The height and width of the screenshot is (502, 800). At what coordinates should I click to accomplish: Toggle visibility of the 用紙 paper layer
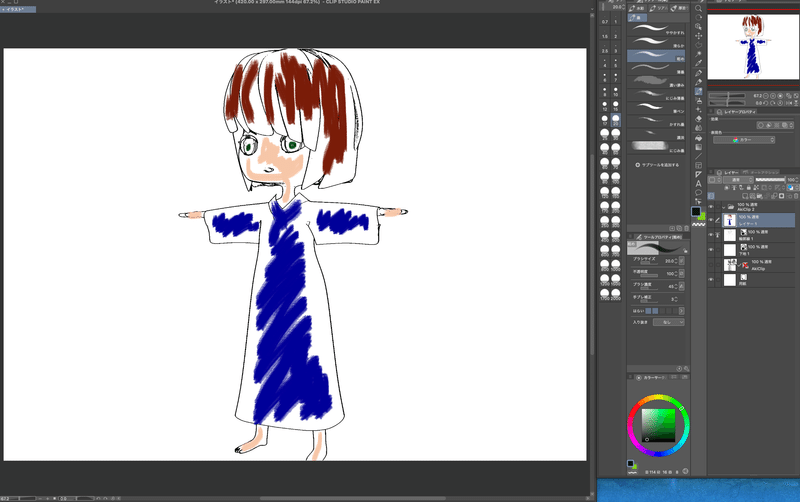[711, 279]
